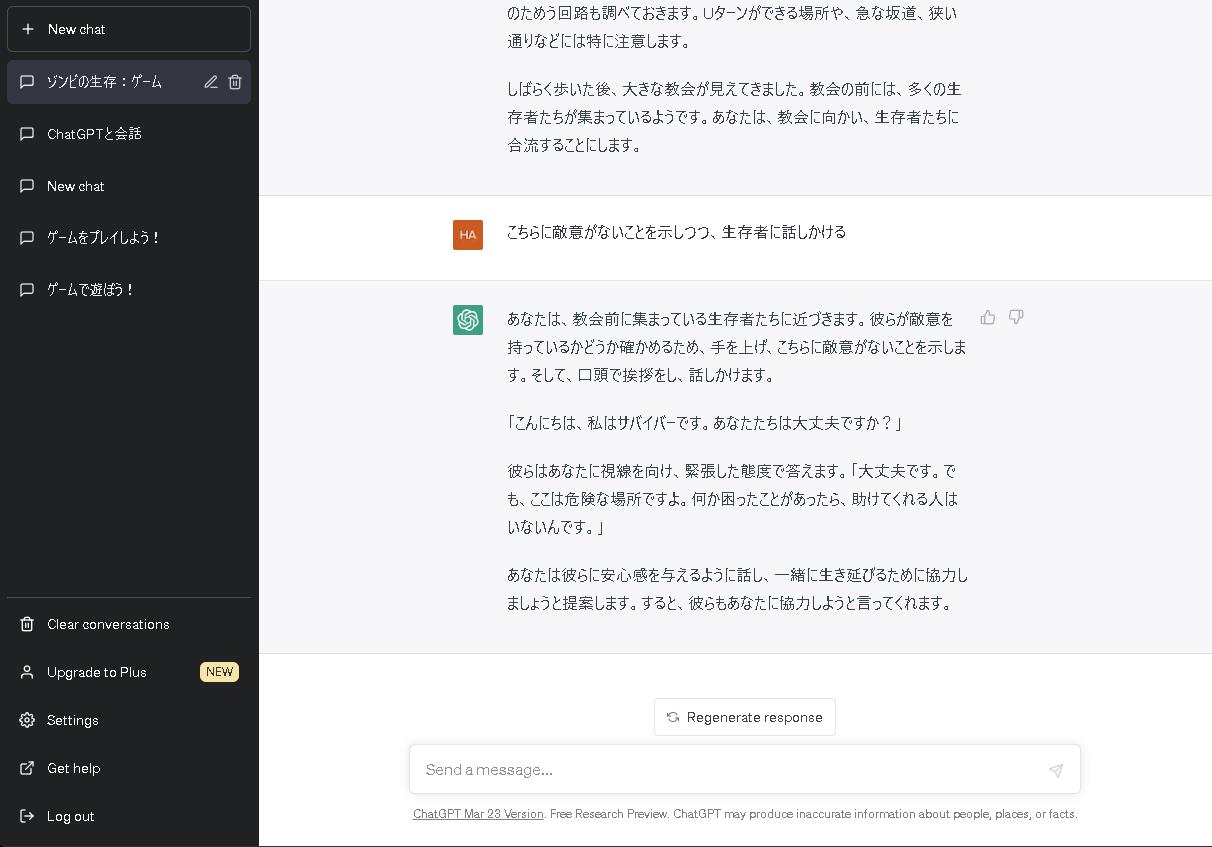Image resolution: width=1212 pixels, height=847 pixels.
Task: Start a new chat with the New chat button
Action: pyautogui.click(x=128, y=29)
